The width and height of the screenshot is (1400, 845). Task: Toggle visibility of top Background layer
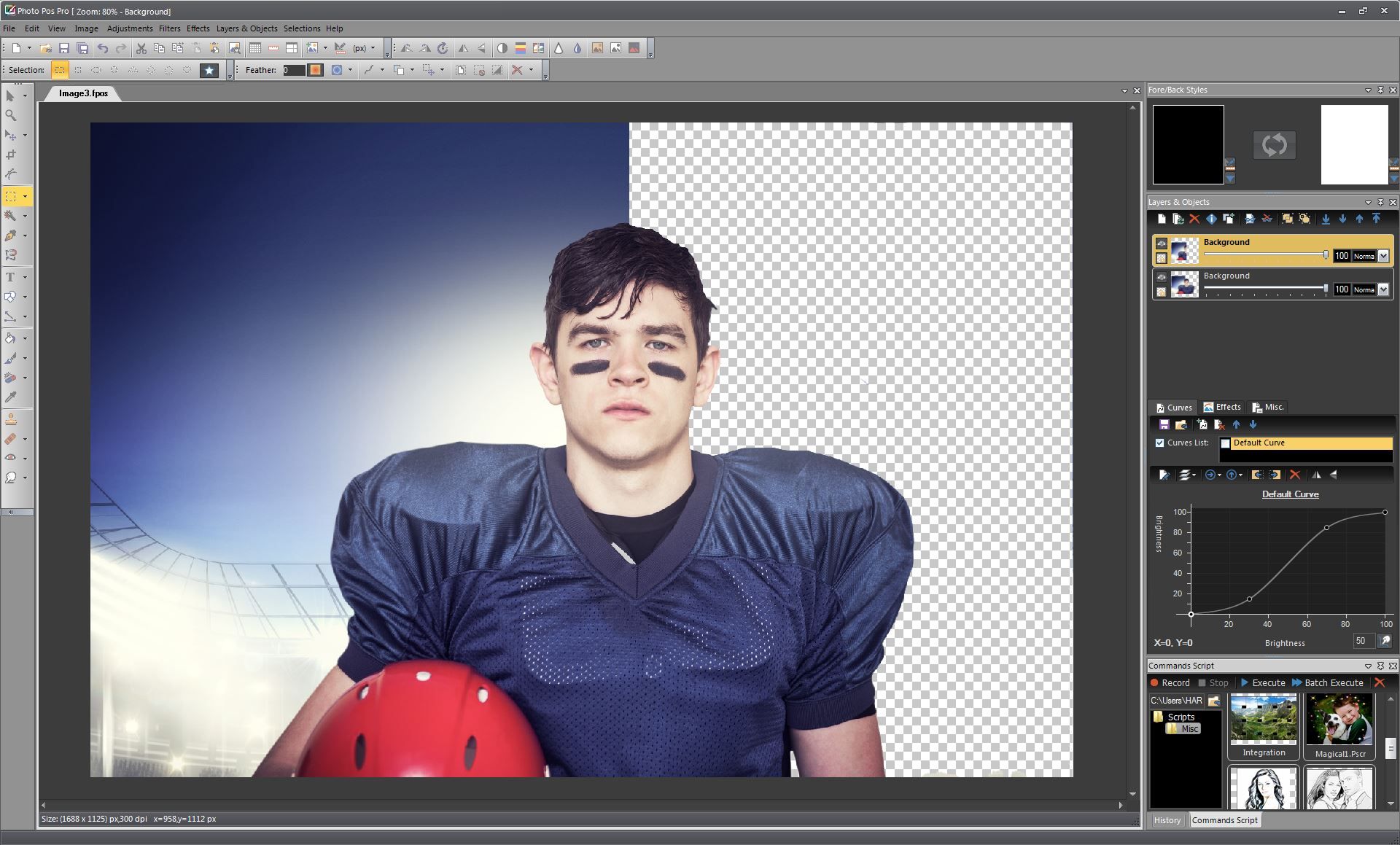click(1162, 244)
